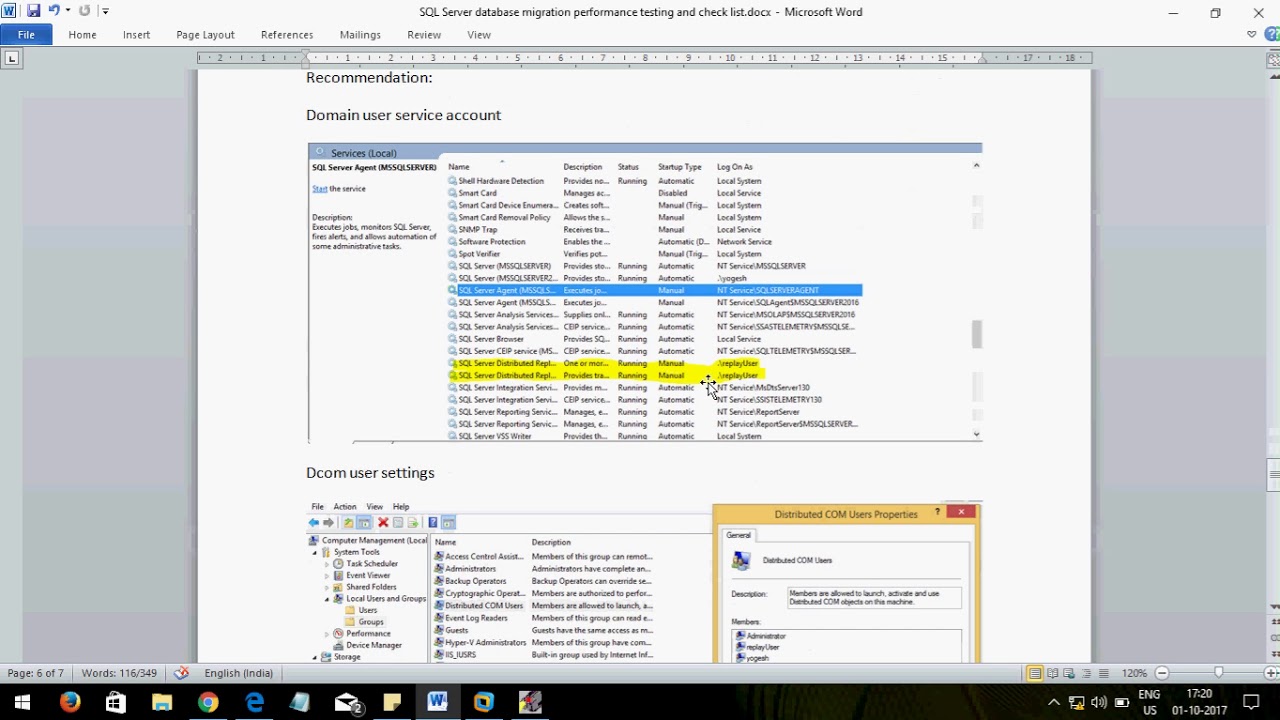Open Microsoft Edge from the taskbar
This screenshot has width=1280, height=720.
[x=254, y=702]
